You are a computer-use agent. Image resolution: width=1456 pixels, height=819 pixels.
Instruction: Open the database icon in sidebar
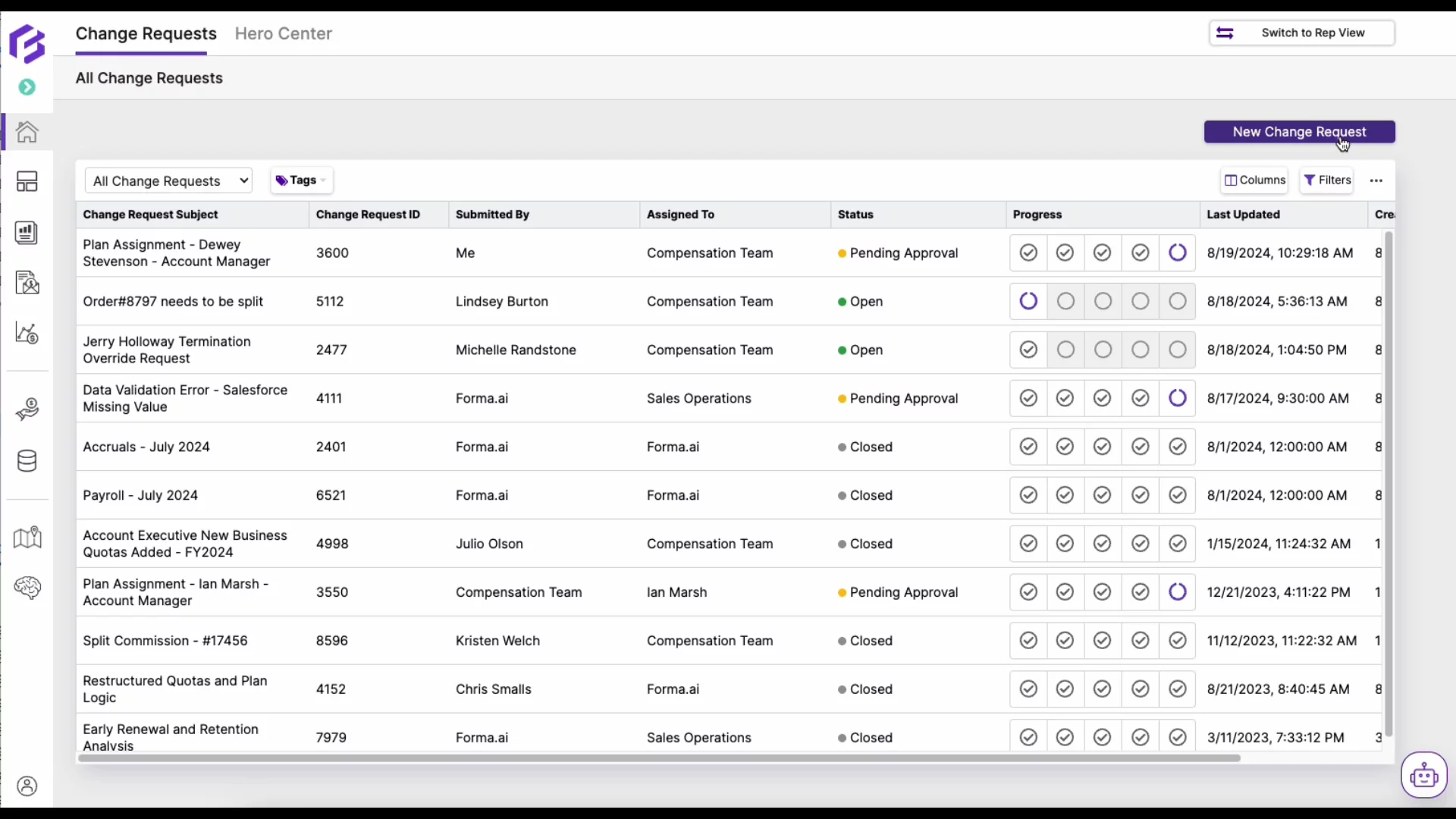pos(27,460)
